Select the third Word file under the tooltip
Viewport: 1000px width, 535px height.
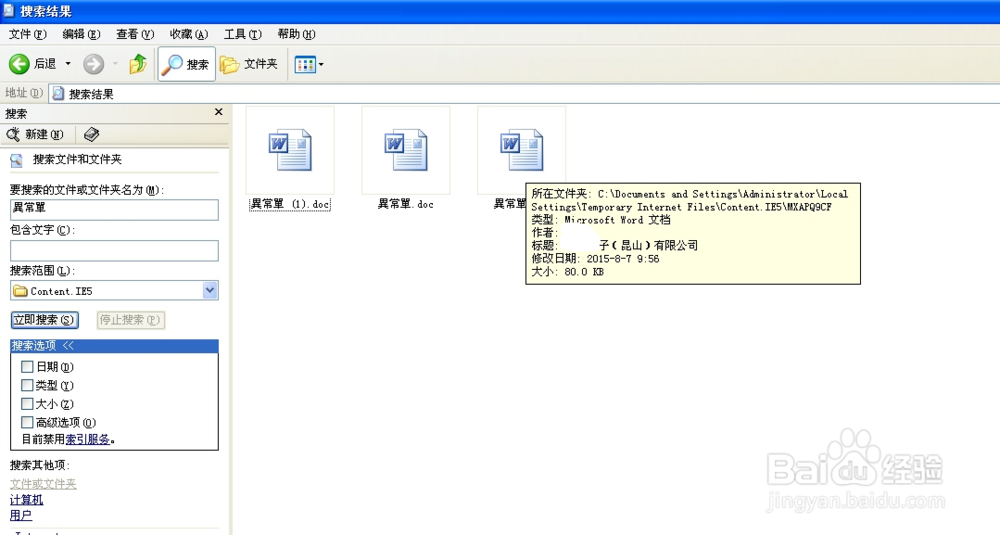[522, 150]
